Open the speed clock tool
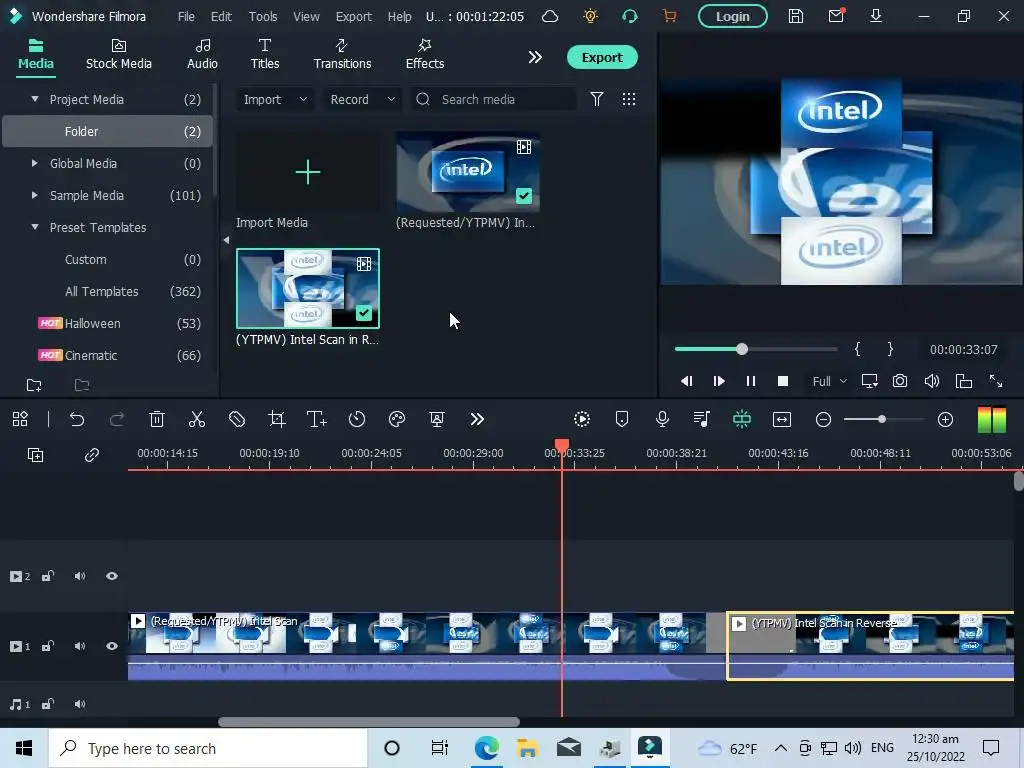 (x=357, y=419)
